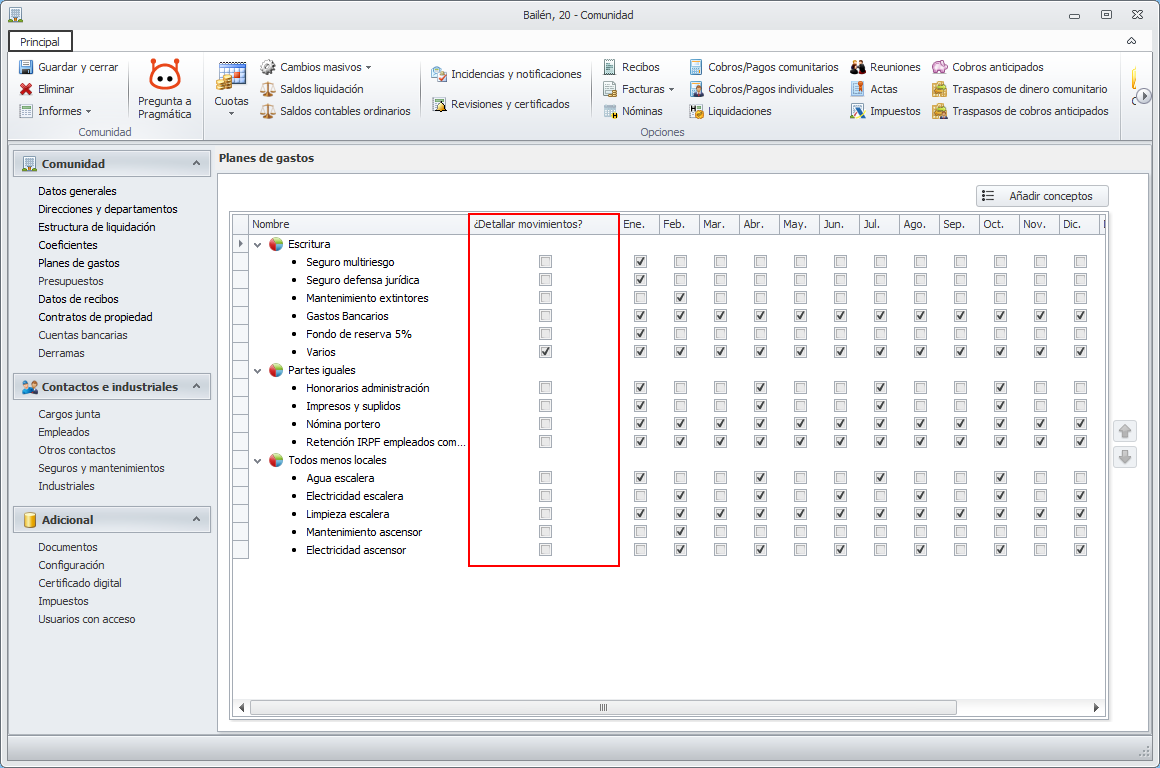Viewport: 1160px width, 768px height.
Task: Click the Liquidaciones icon
Action: click(697, 111)
